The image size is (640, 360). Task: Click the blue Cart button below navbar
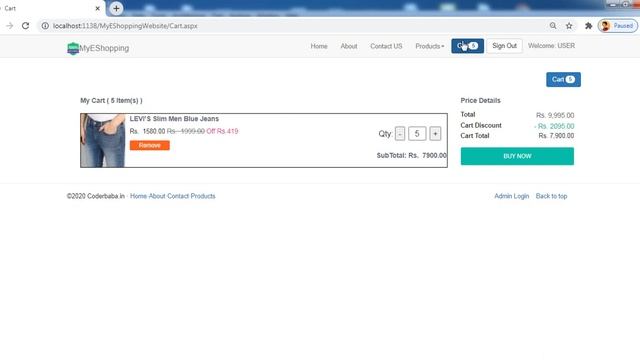click(563, 80)
